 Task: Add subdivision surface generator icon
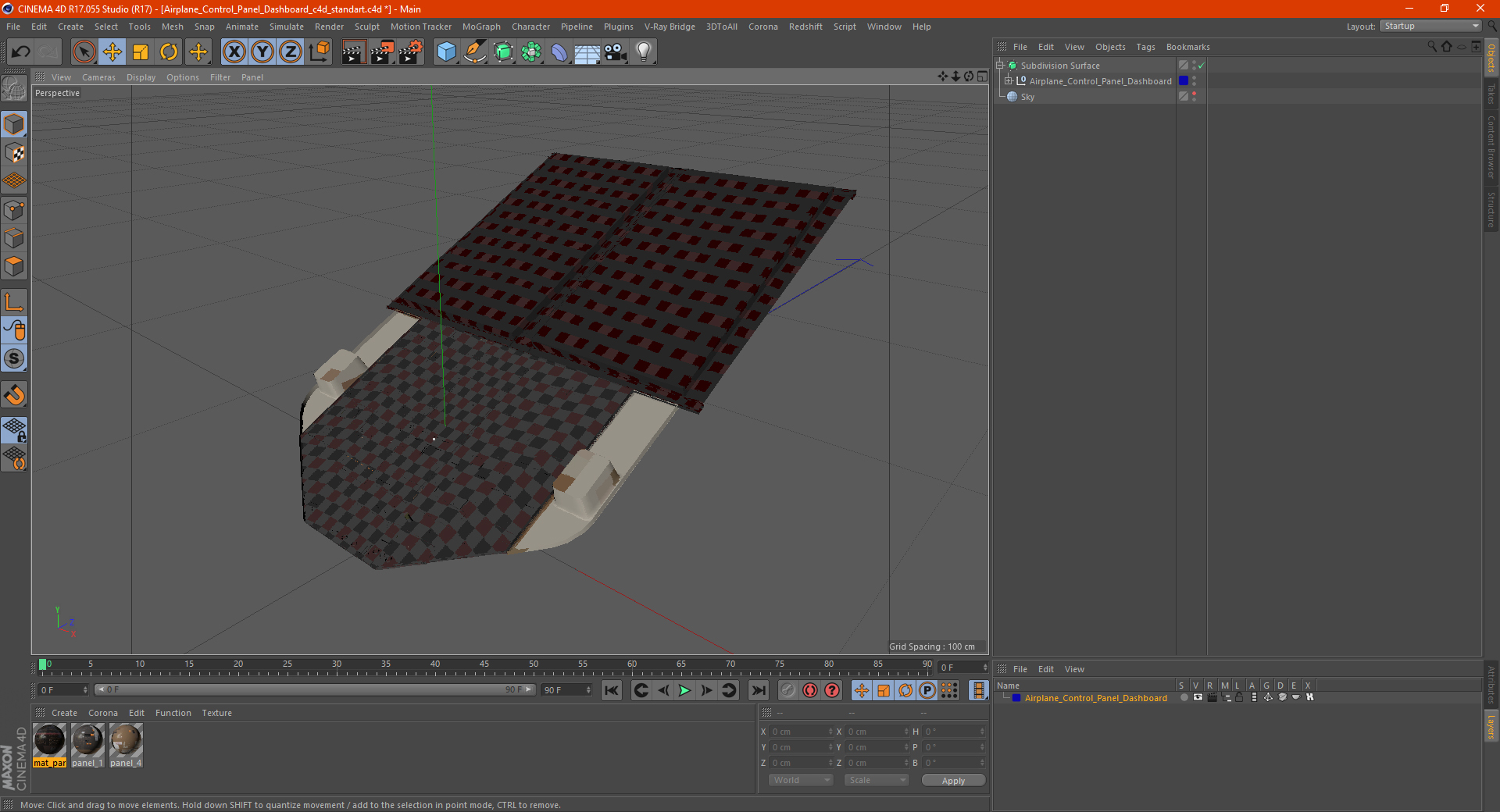(503, 52)
